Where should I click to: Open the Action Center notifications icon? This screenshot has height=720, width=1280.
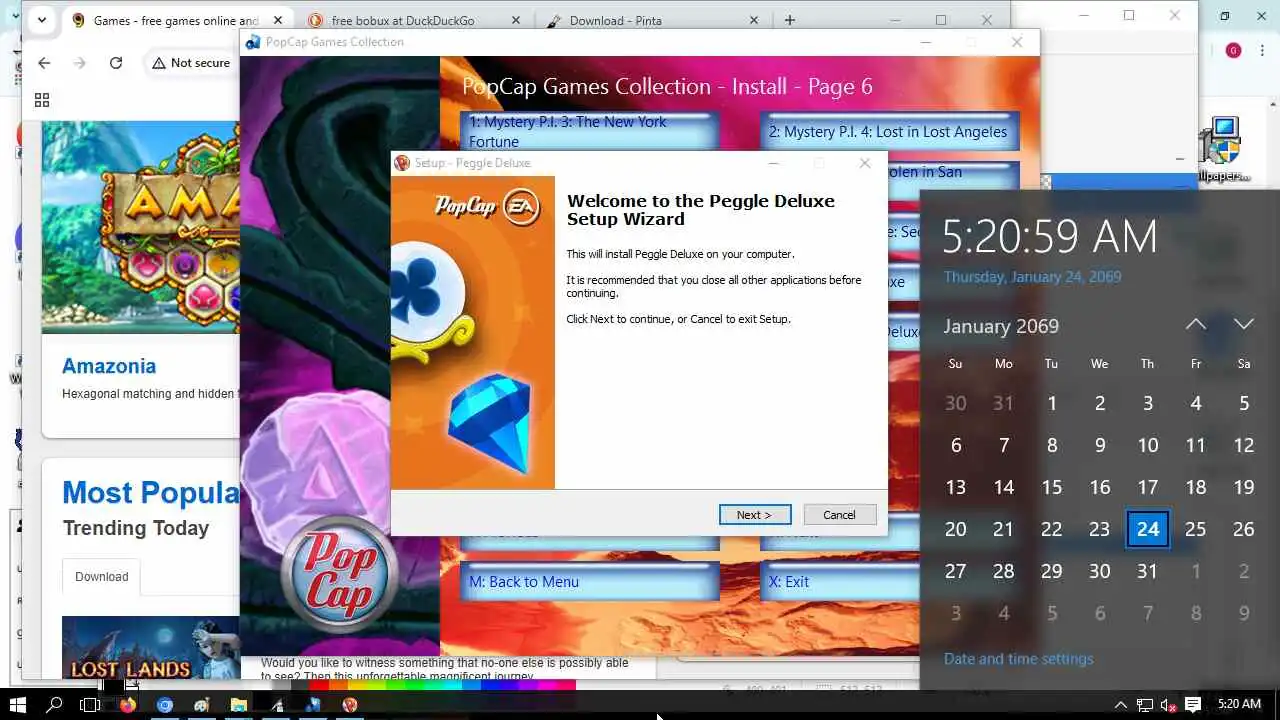point(1193,705)
